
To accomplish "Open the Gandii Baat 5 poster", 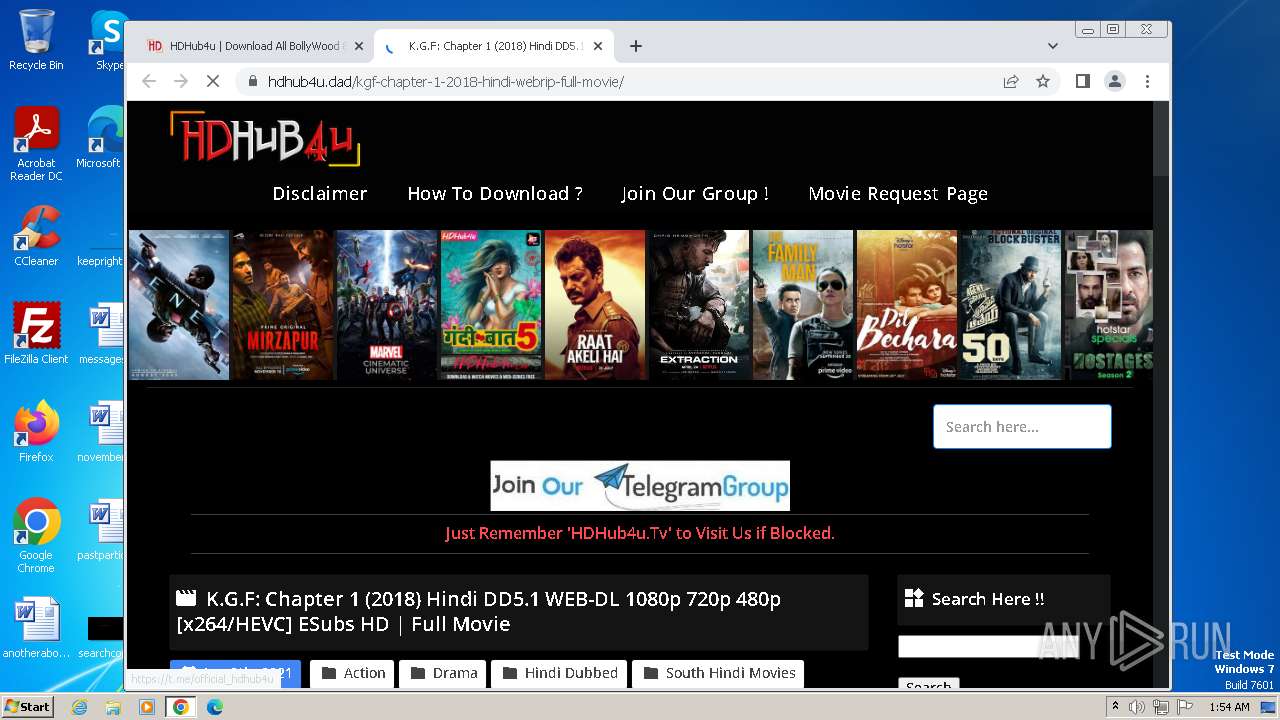I will coord(491,305).
